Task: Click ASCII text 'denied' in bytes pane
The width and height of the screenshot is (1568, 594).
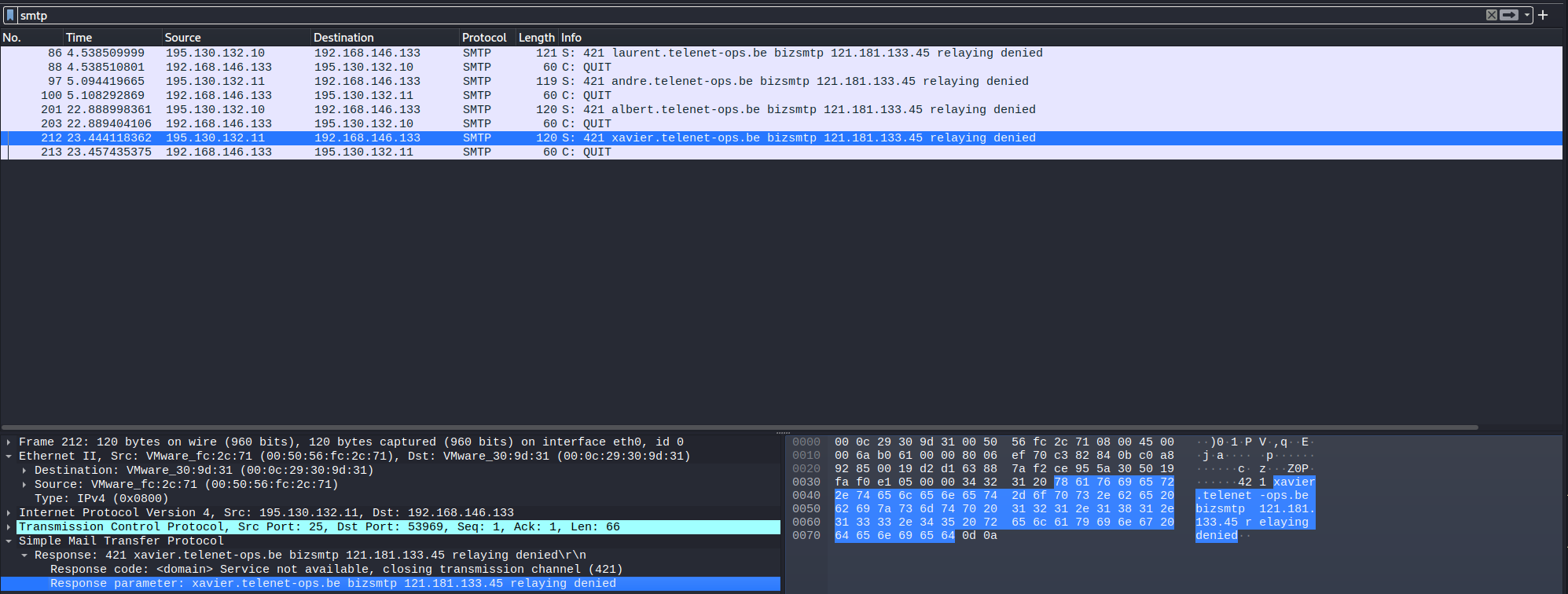Action: pyautogui.click(x=1217, y=536)
